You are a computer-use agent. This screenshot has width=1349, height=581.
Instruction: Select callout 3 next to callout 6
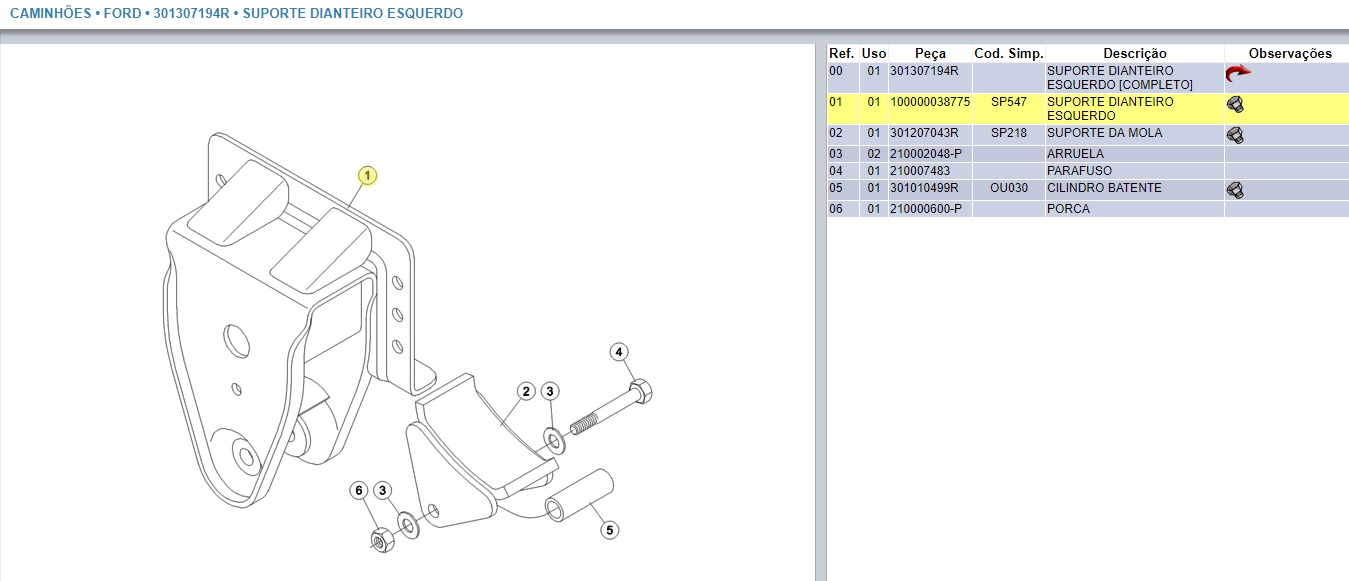(383, 490)
